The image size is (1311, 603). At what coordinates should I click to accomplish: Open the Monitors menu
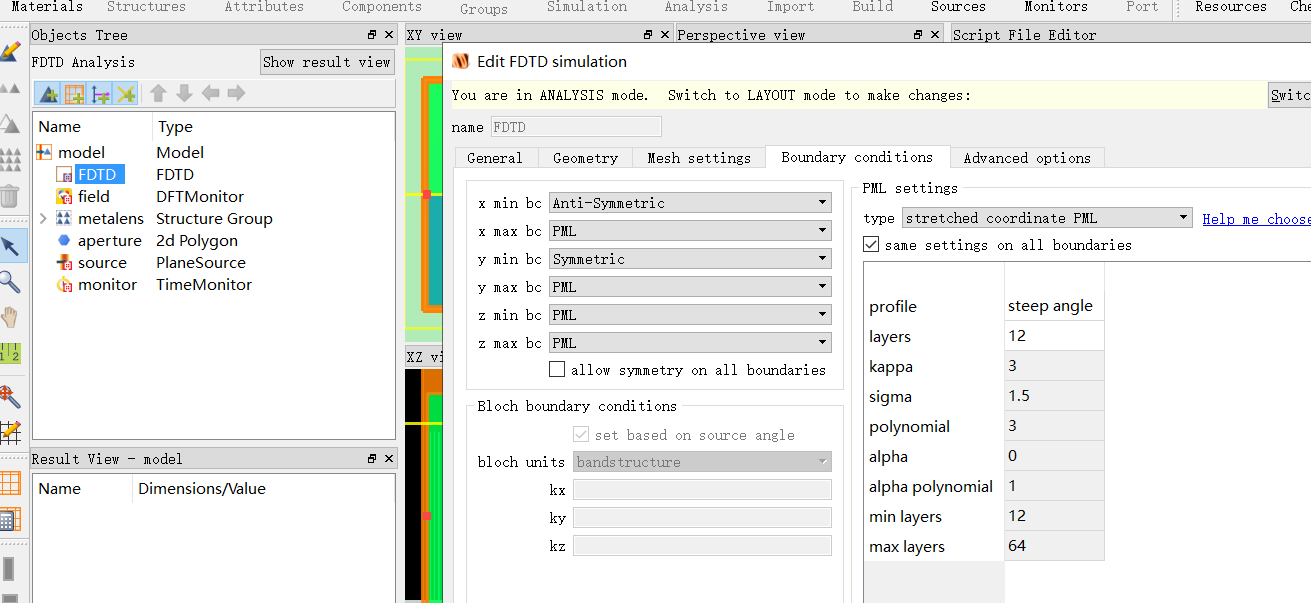[x=1055, y=7]
